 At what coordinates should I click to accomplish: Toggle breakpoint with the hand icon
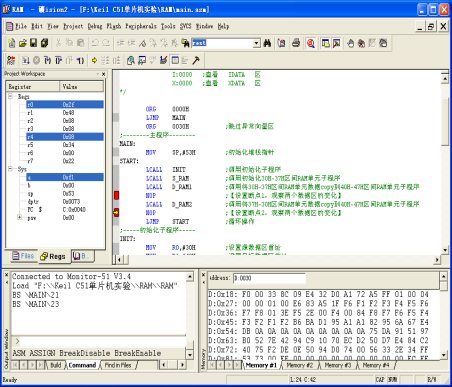tap(350, 43)
